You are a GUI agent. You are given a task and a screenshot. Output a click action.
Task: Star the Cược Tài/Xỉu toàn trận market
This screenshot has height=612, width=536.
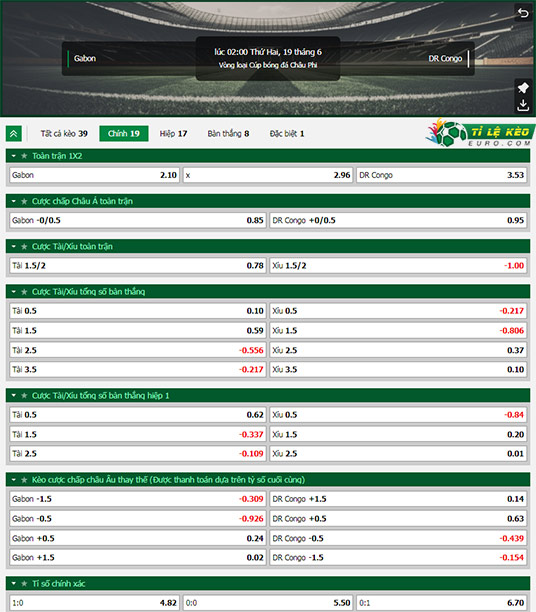24,247
